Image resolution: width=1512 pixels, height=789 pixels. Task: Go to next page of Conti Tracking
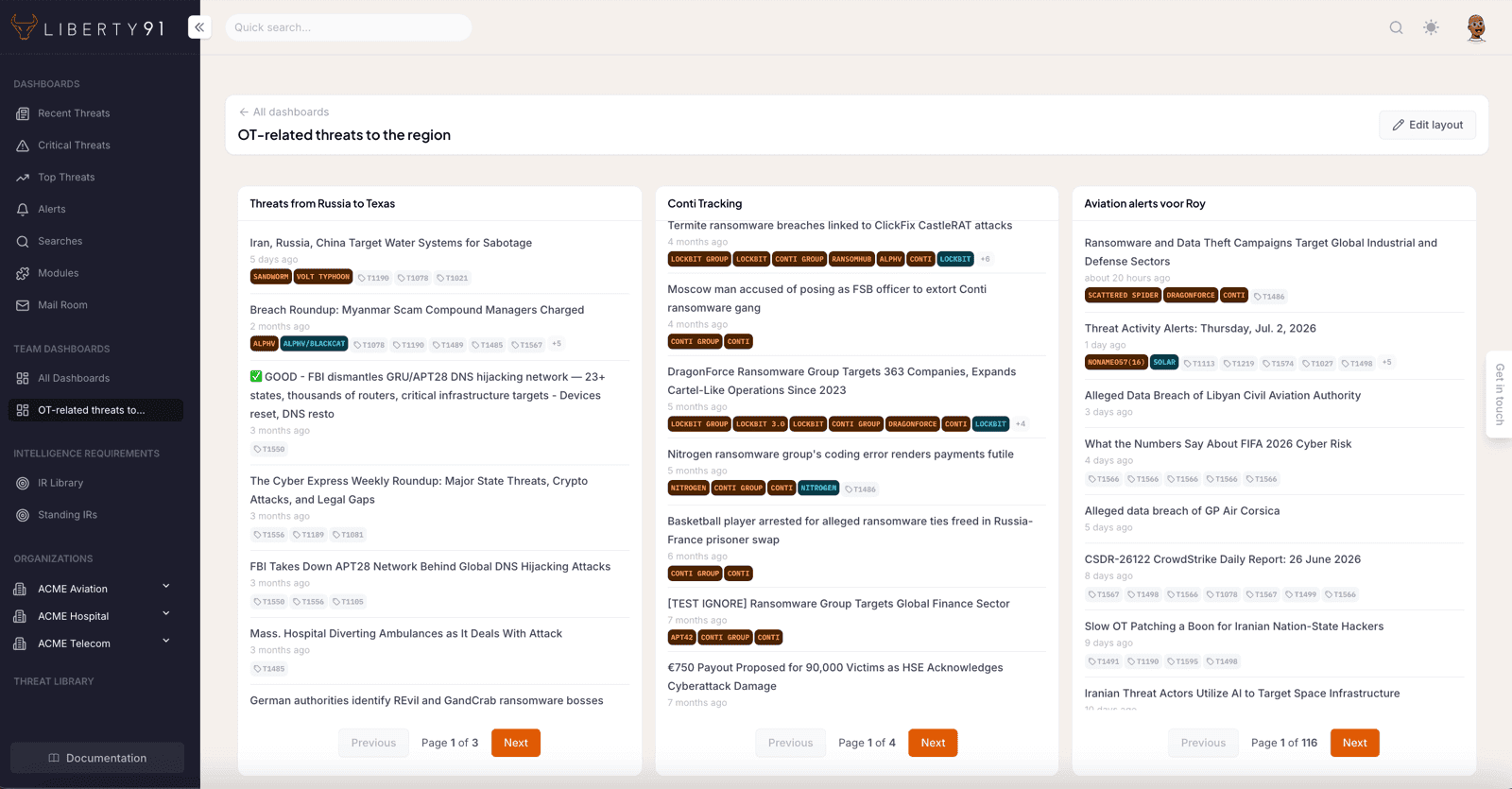[x=933, y=743]
